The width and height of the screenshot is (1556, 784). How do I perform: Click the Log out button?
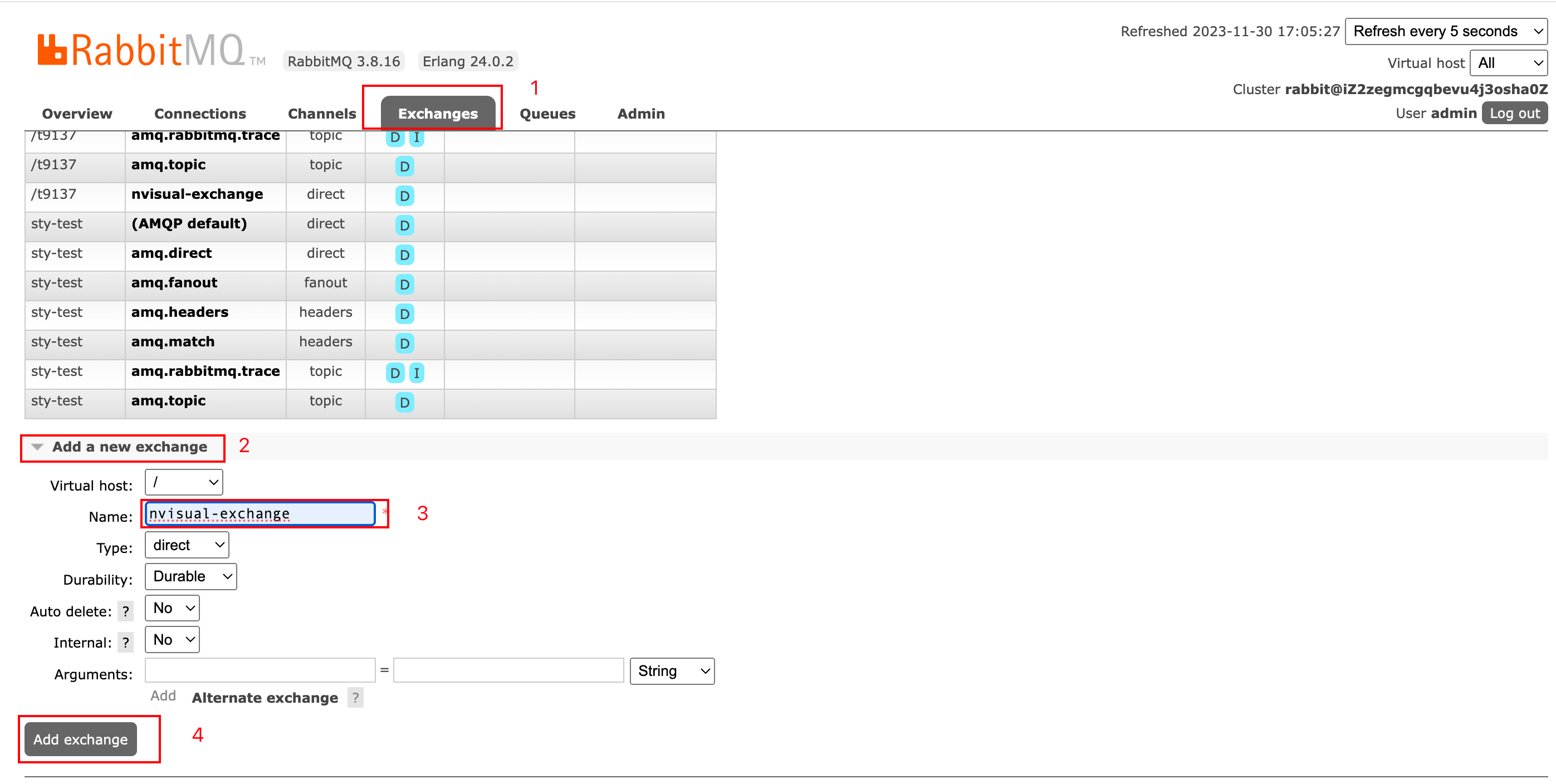pyautogui.click(x=1514, y=114)
